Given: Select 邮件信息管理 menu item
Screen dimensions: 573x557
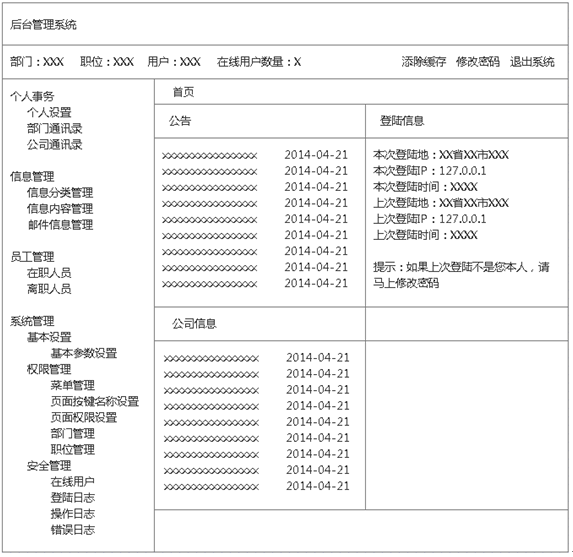Looking at the screenshot, I should (x=60, y=225).
